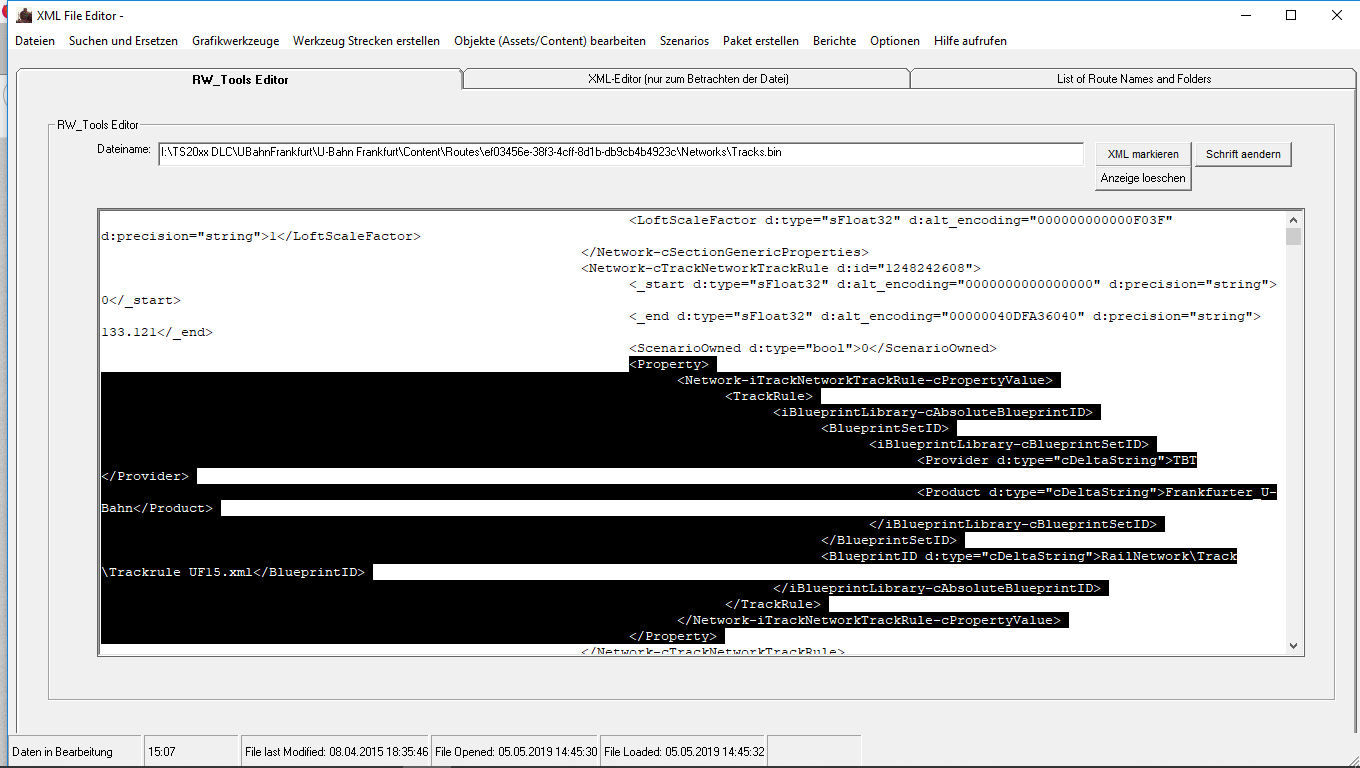Viewport: 1360px width, 768px height.
Task: Switch to the XML-Editor view-only tab
Action: [686, 79]
